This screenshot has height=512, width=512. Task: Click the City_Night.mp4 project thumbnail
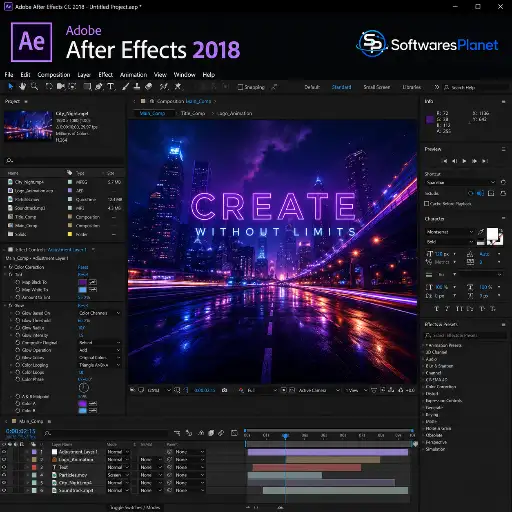click(28, 126)
